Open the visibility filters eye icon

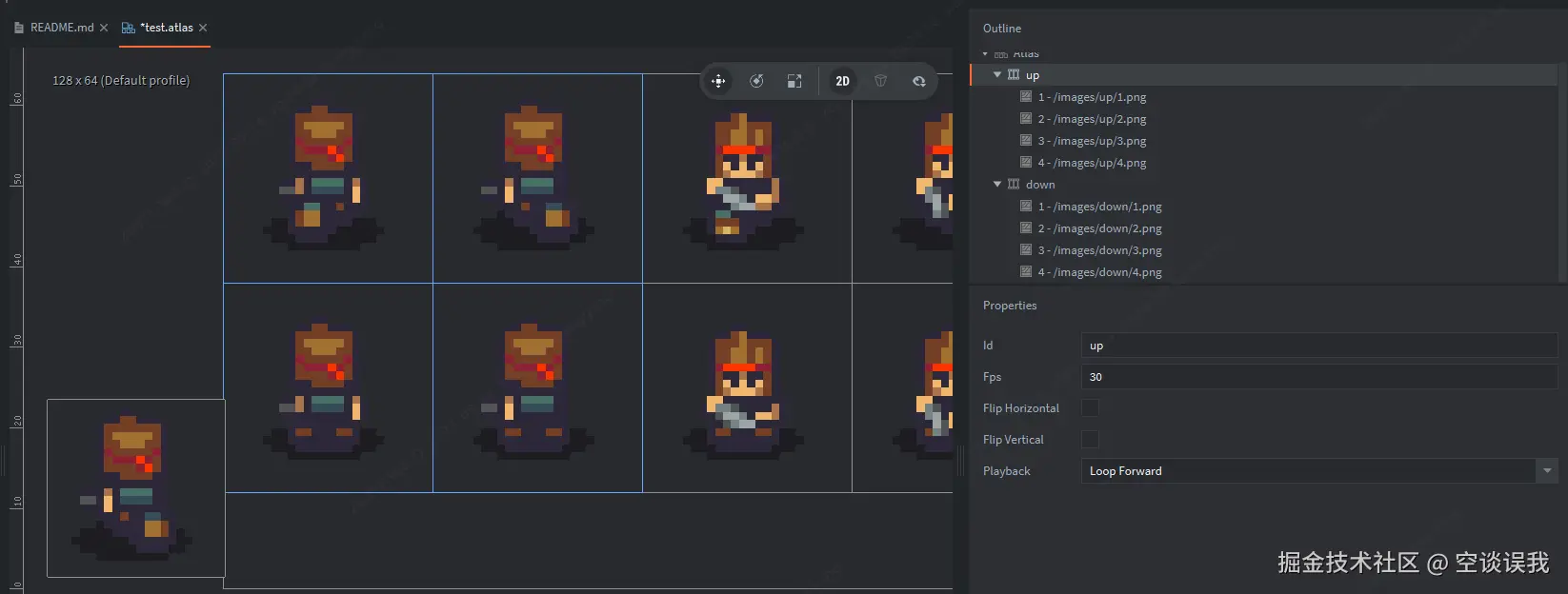(x=918, y=81)
